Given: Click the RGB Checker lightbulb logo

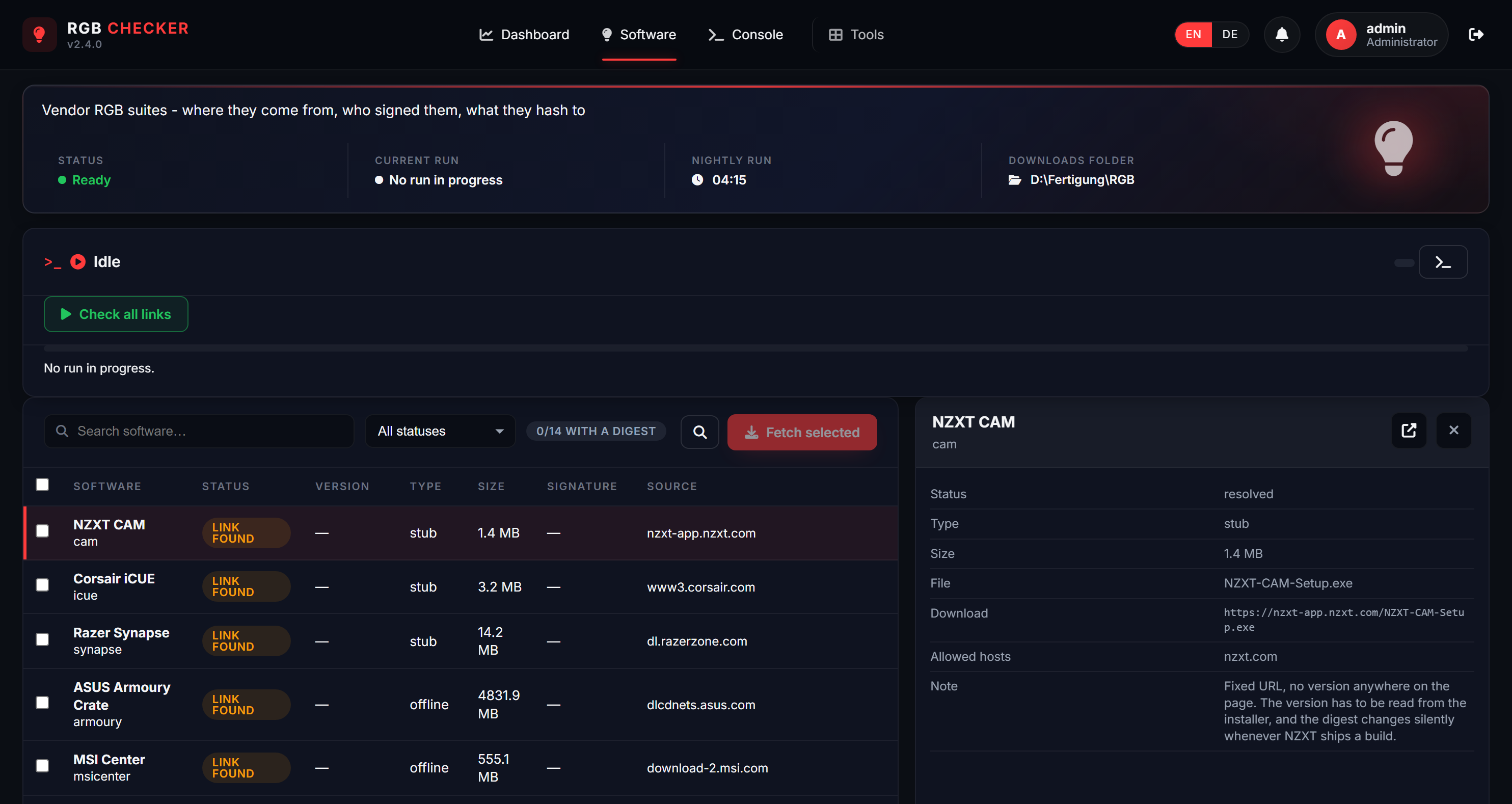Looking at the screenshot, I should point(39,35).
